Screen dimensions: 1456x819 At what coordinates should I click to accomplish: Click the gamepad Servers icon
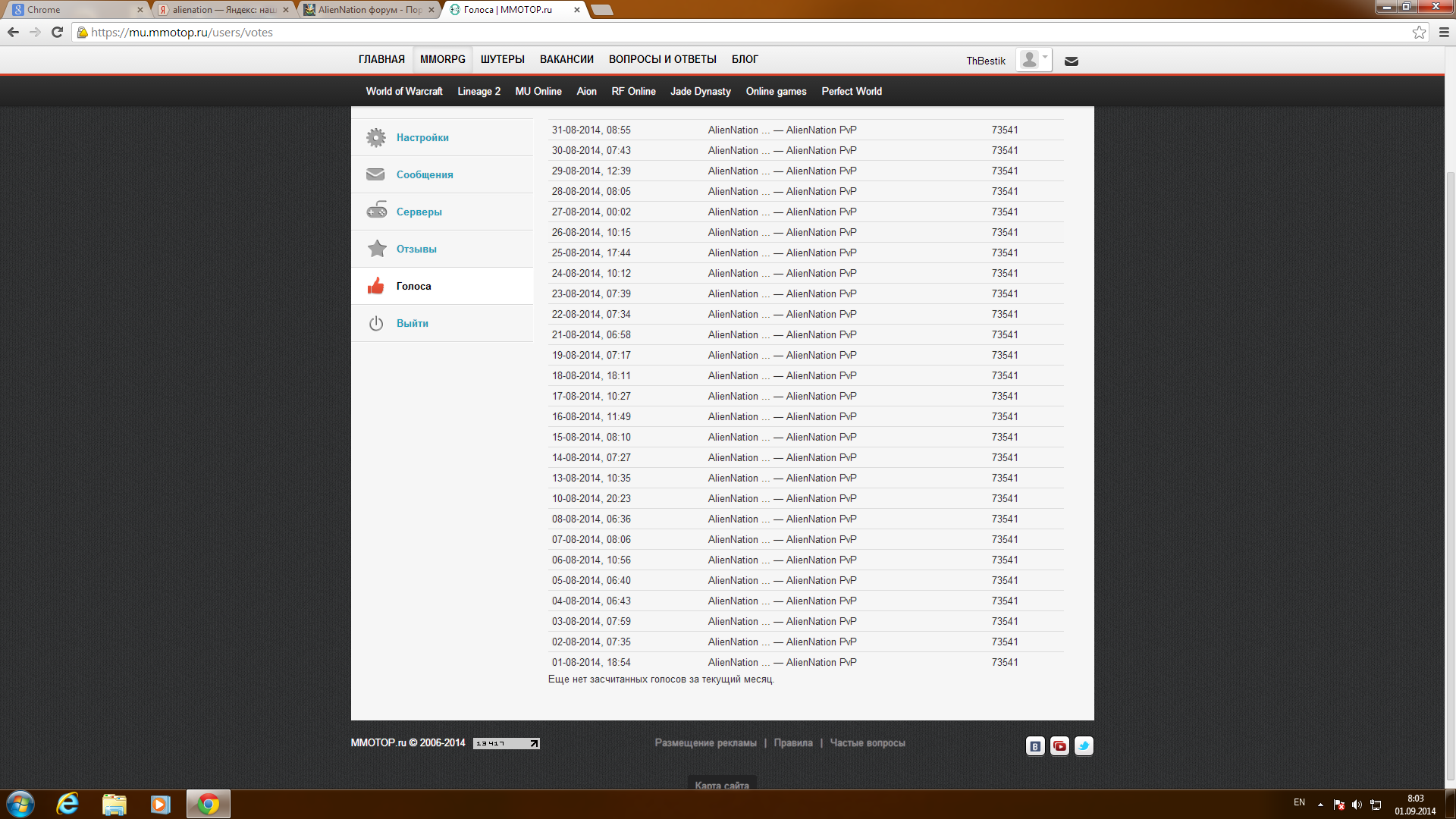tap(376, 212)
